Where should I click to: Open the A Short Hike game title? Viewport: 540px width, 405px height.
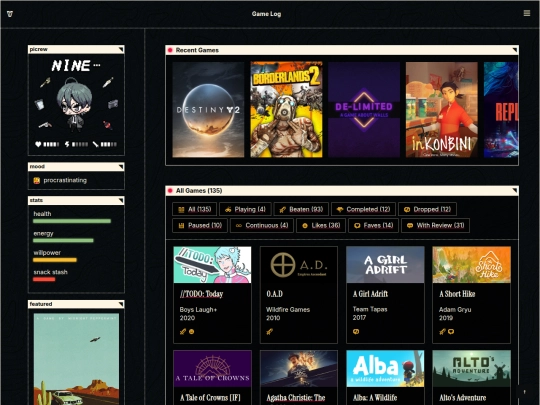pyautogui.click(x=457, y=294)
